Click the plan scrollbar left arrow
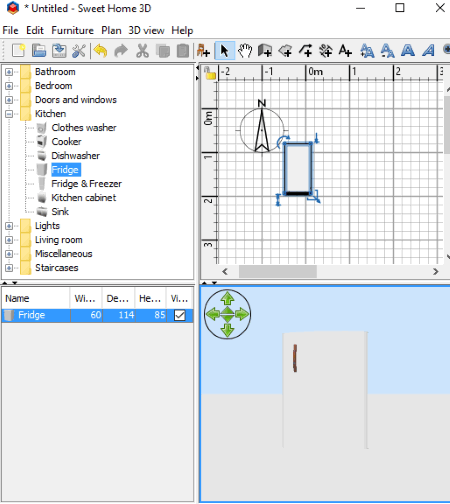Screen dimensions: 450x504 (x=225, y=272)
